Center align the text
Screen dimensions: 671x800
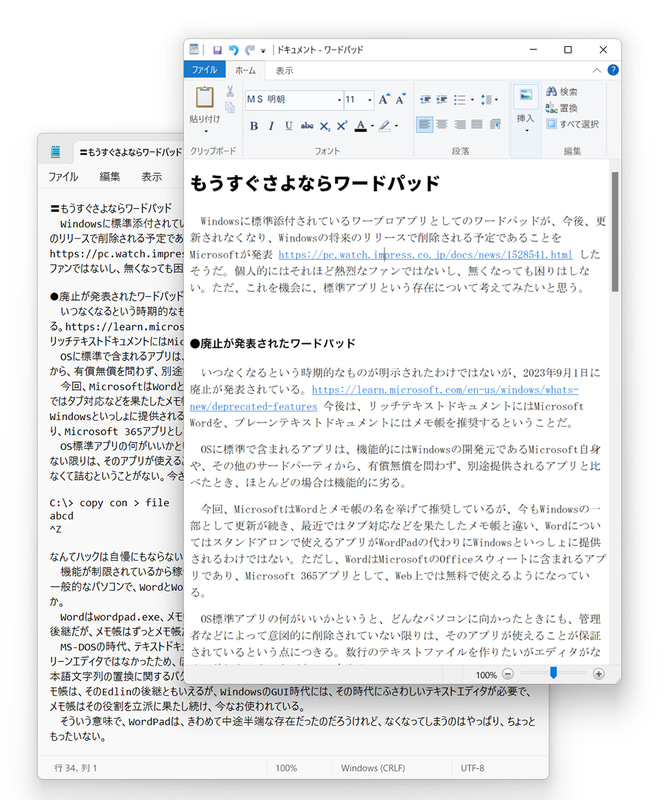click(442, 124)
